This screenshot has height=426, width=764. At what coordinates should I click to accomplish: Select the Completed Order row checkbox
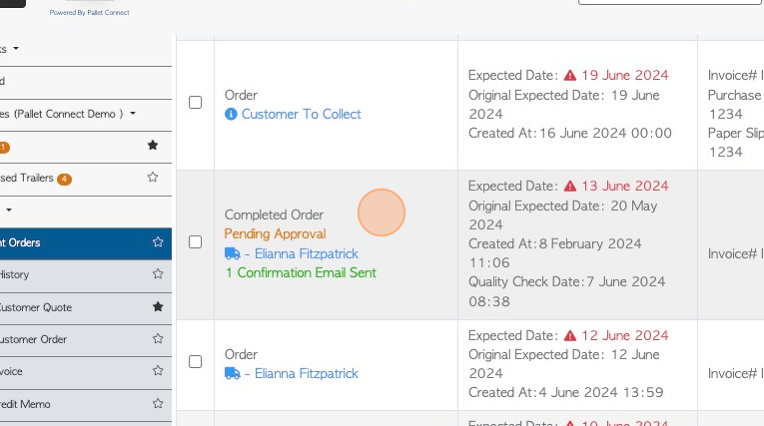pyautogui.click(x=195, y=242)
